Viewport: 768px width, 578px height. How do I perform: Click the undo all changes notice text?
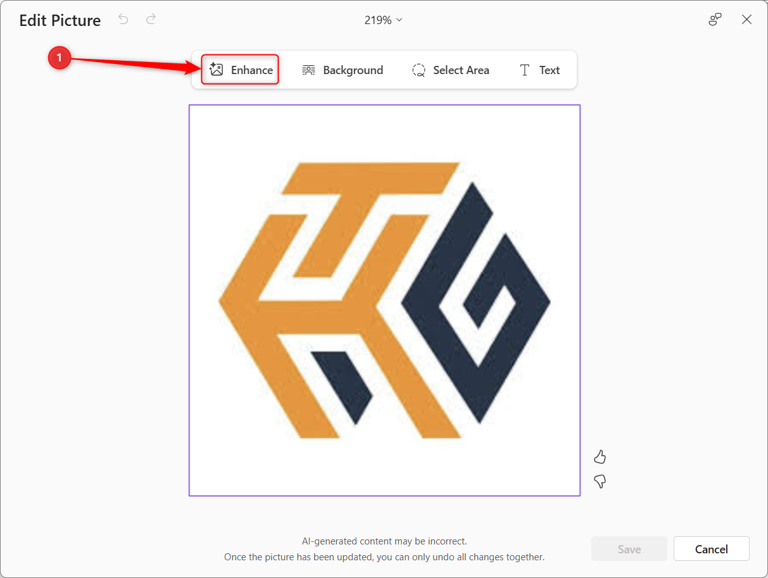pyautogui.click(x=384, y=557)
